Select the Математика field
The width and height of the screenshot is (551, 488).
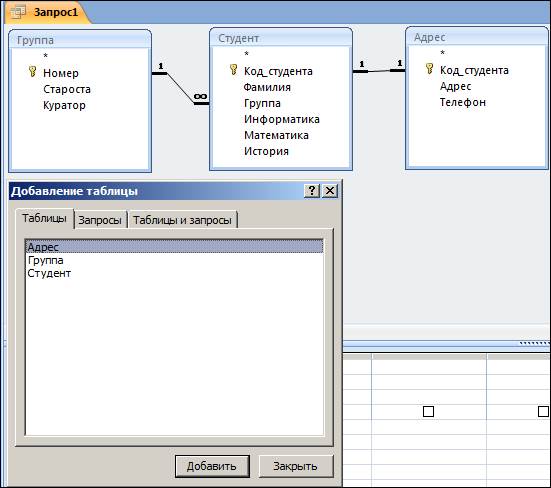(276, 135)
